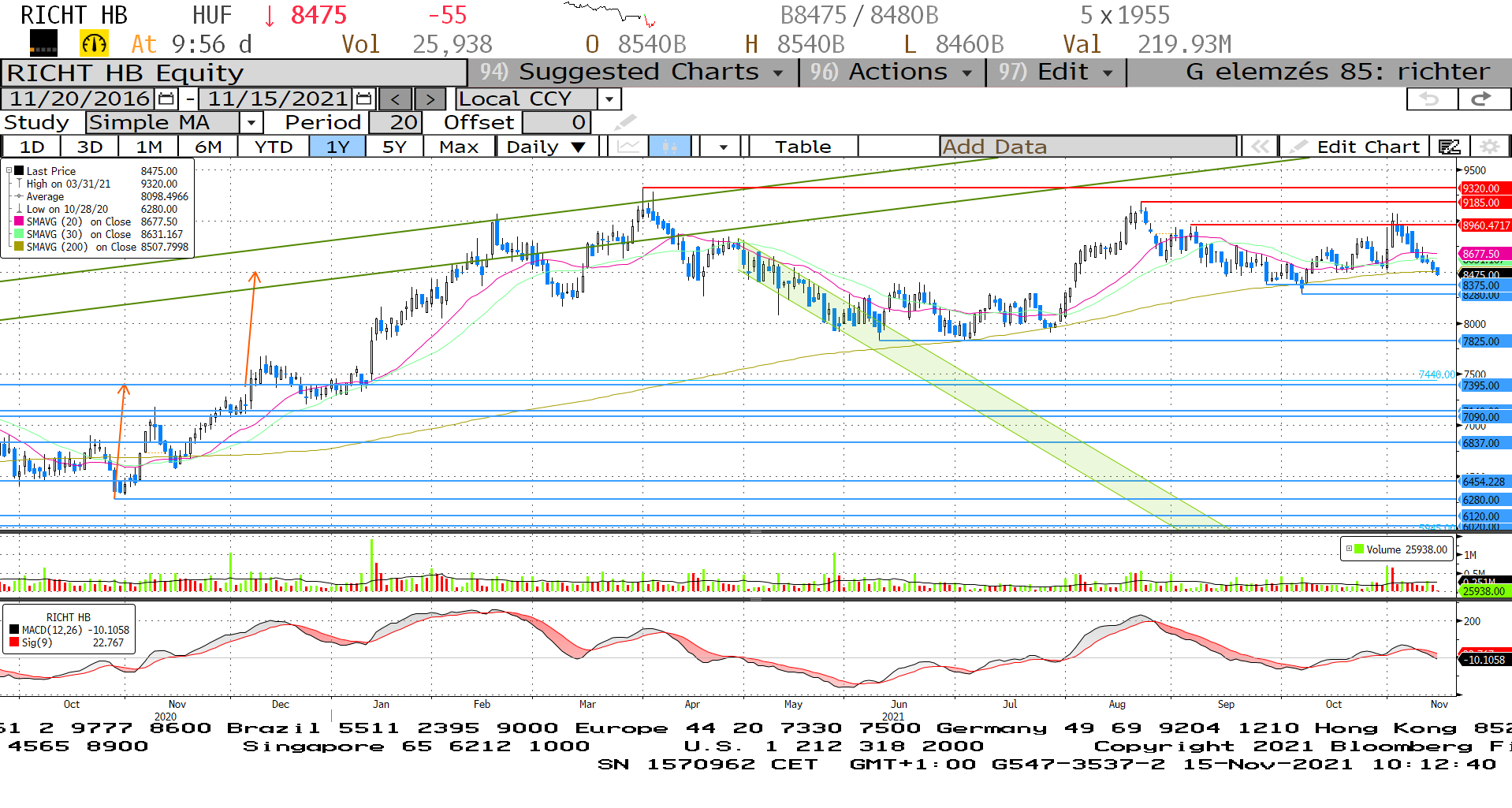This screenshot has height=808, width=1512.
Task: Click the Table button
Action: click(x=803, y=147)
